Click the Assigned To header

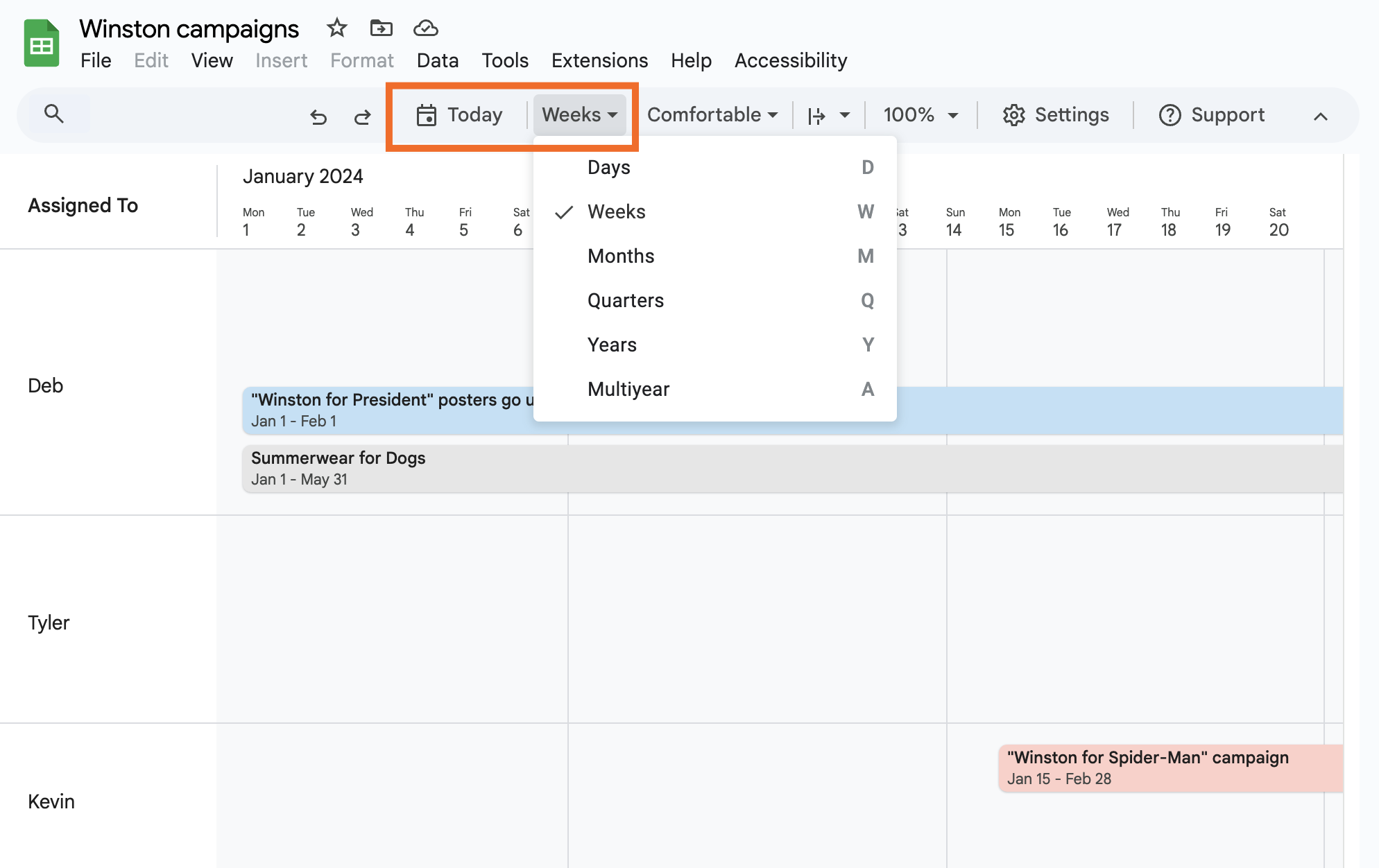click(83, 205)
